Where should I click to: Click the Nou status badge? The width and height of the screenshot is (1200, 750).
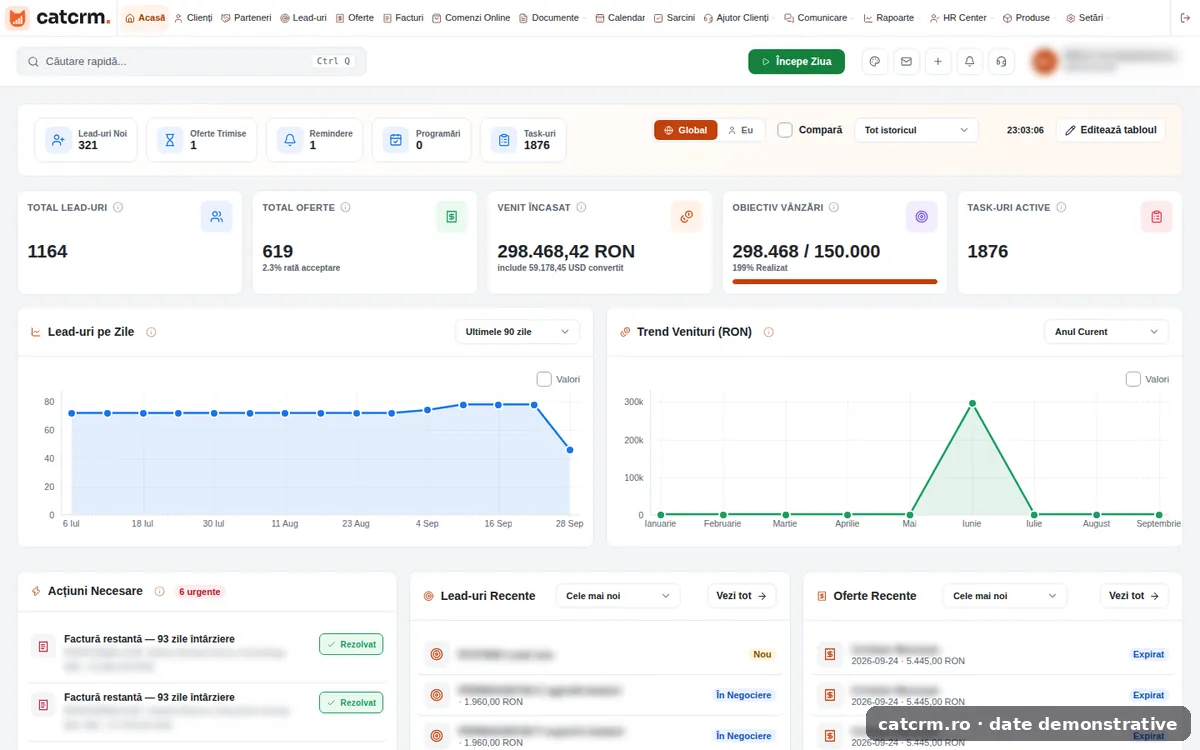click(x=762, y=654)
